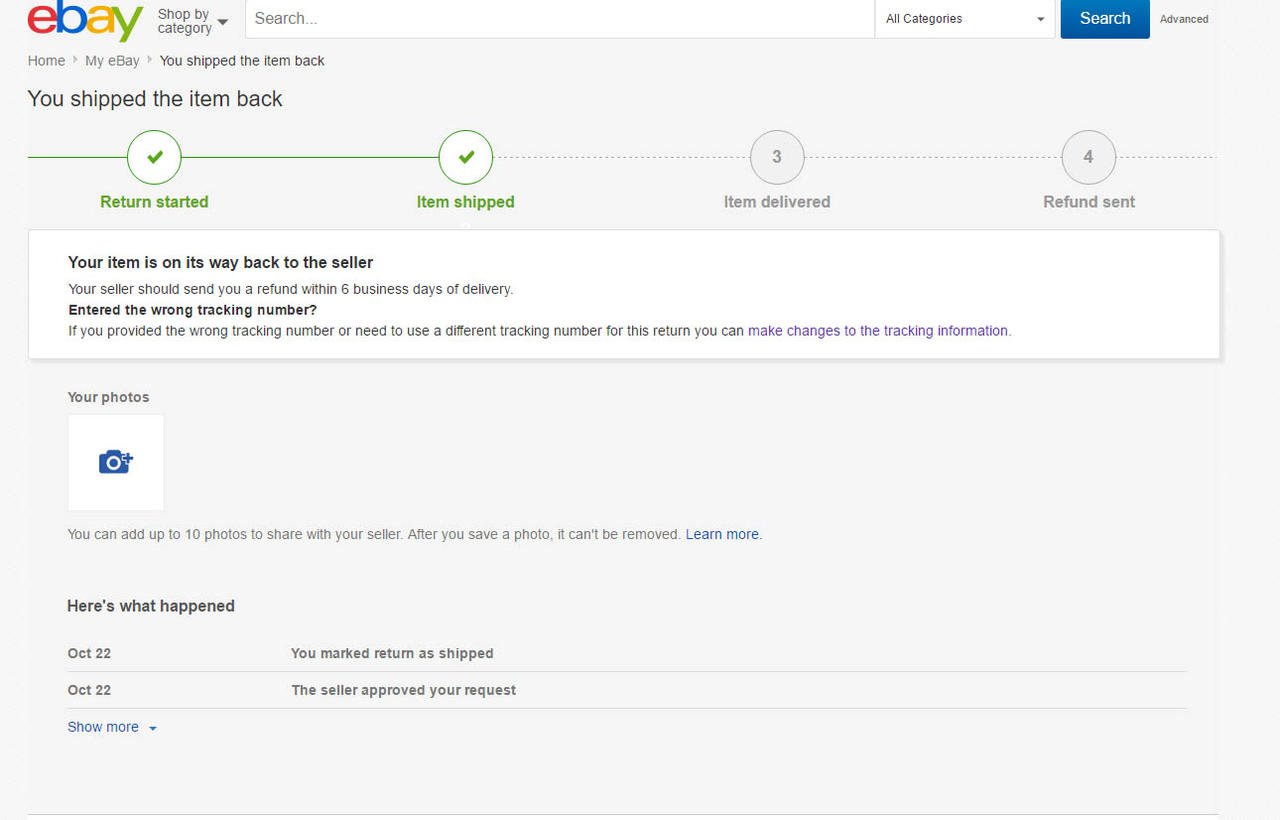This screenshot has height=820, width=1280.
Task: Select the Return started step label
Action: (154, 202)
